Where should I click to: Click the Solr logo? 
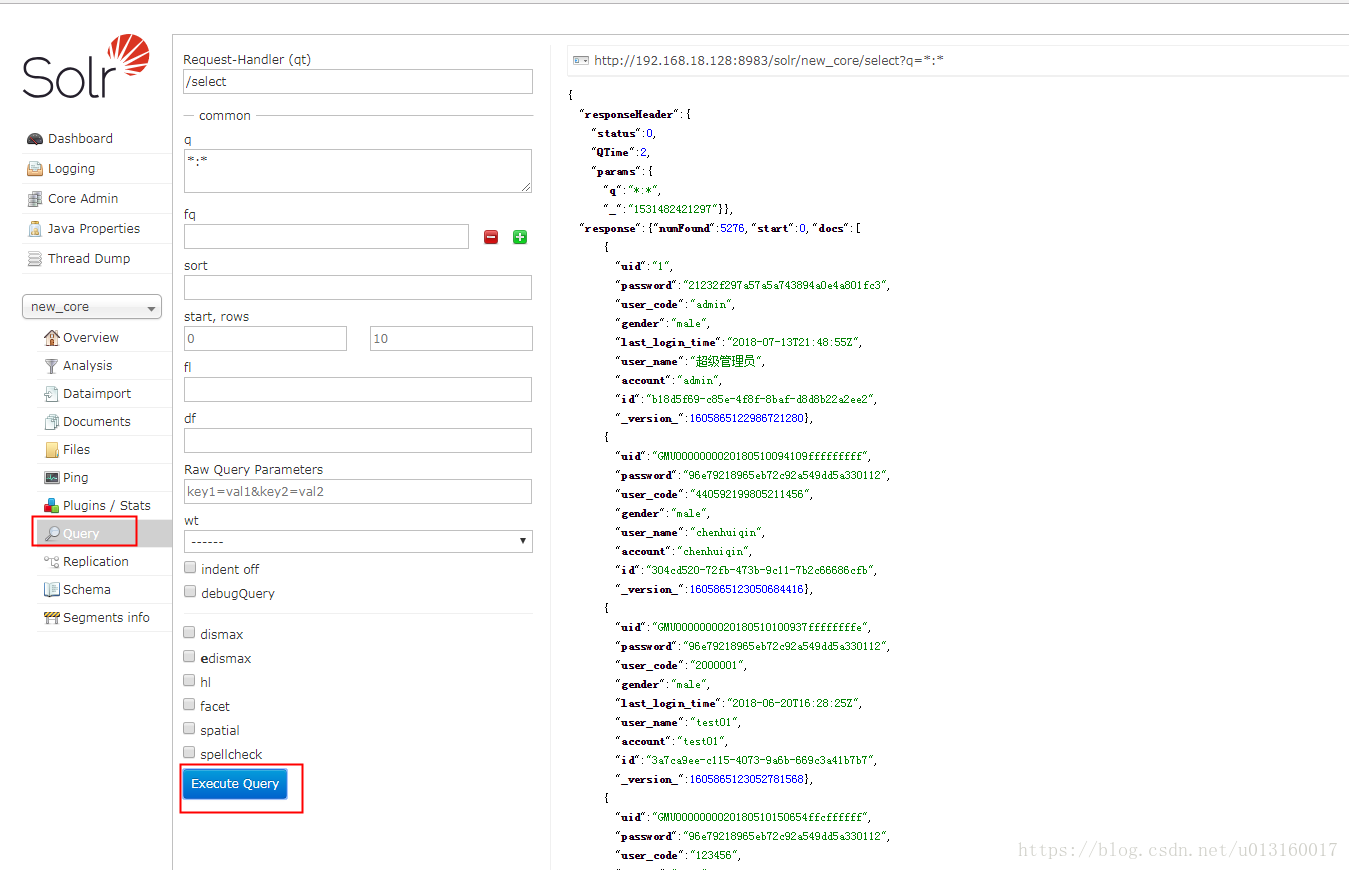[86, 66]
